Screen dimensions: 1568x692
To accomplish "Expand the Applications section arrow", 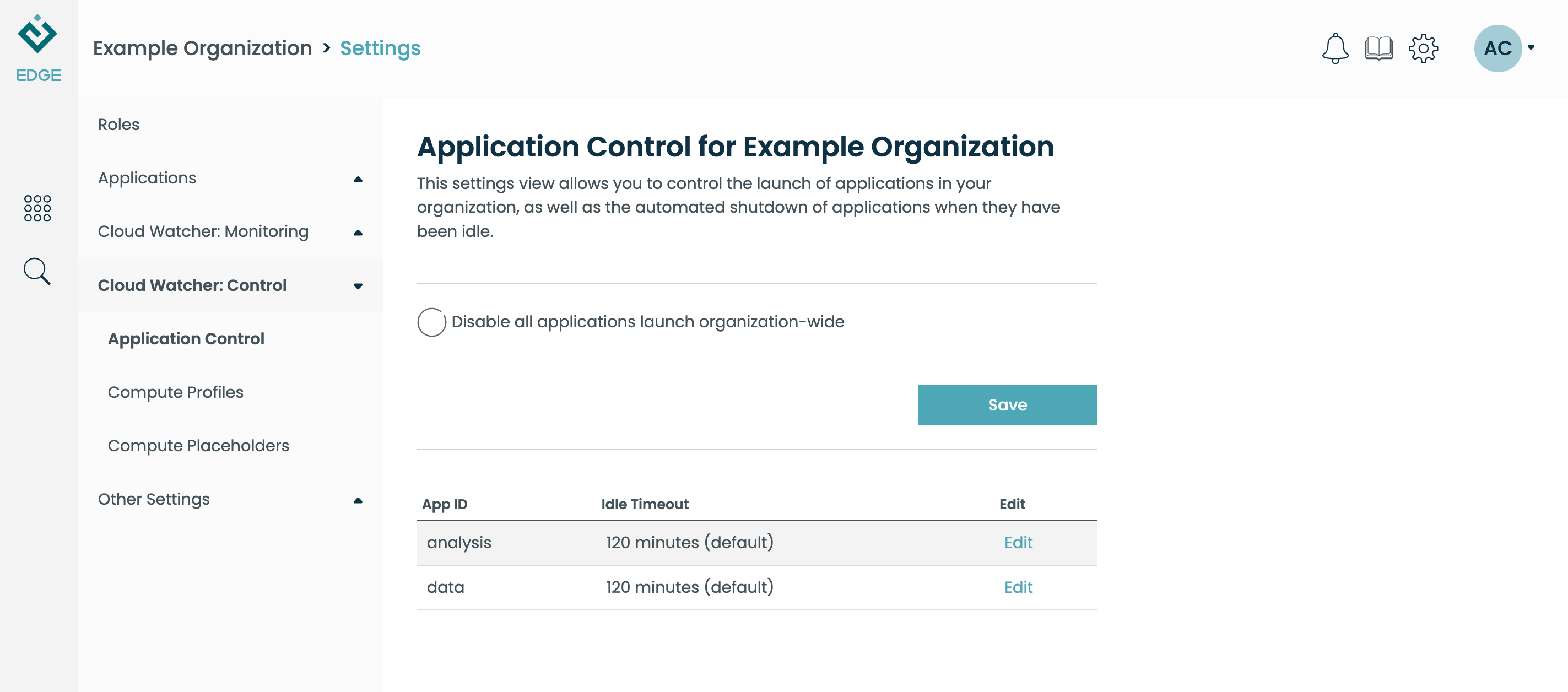I will [x=358, y=179].
